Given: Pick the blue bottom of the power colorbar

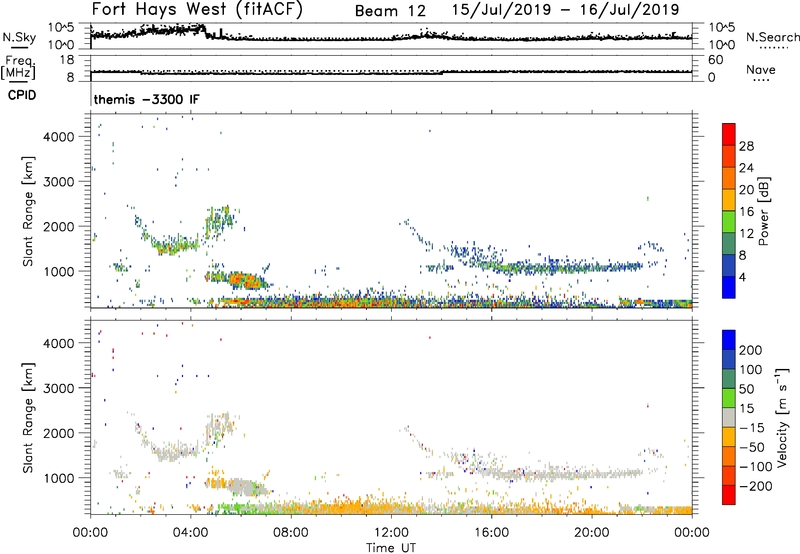Looking at the screenshot, I should tap(729, 287).
